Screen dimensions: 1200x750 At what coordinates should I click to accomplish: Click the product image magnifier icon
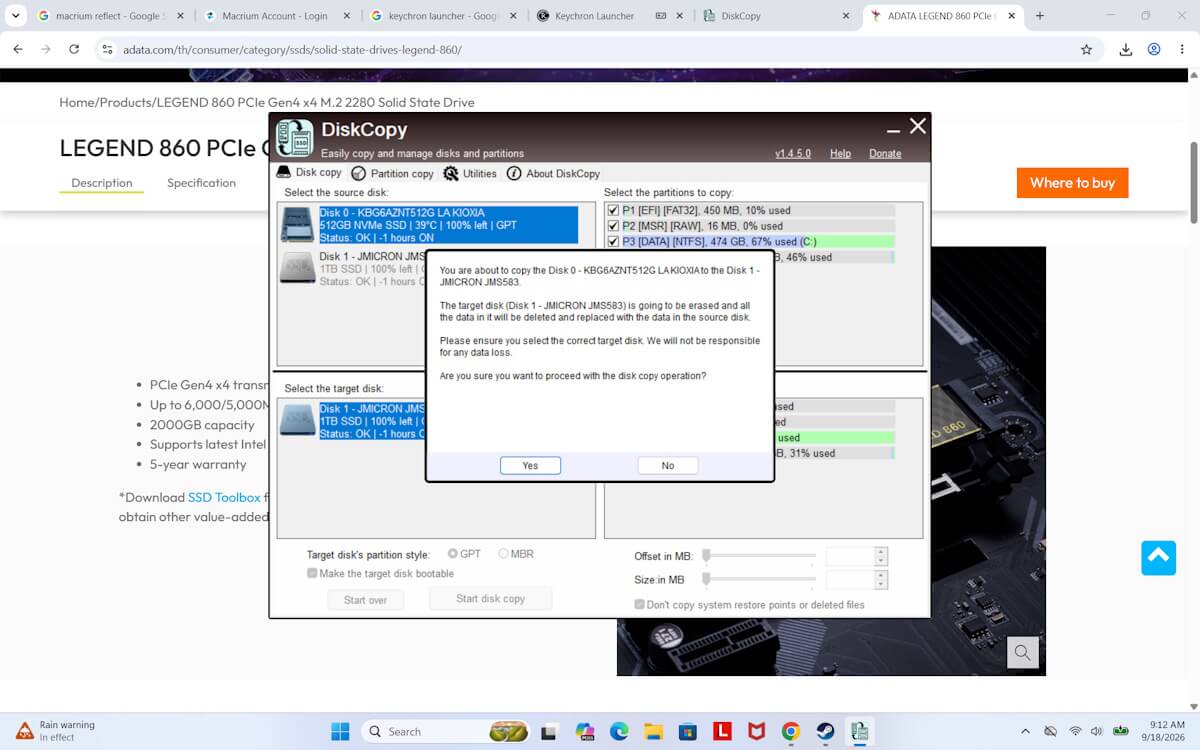click(x=1022, y=653)
